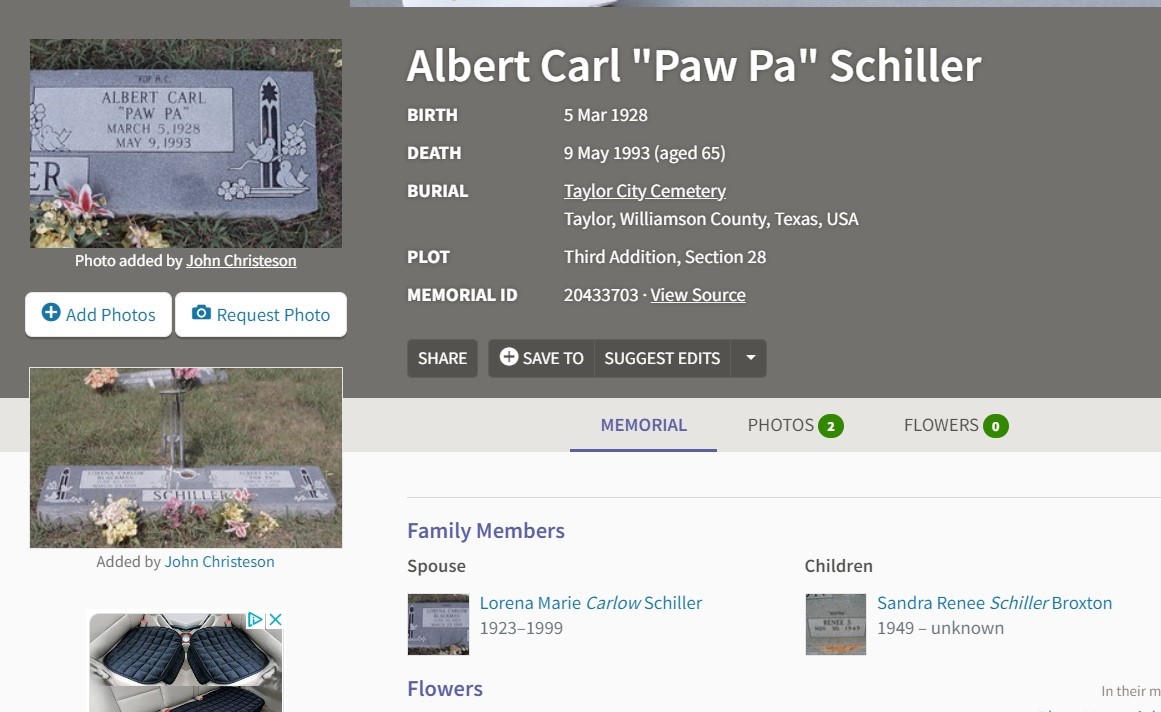The width and height of the screenshot is (1161, 712).
Task: Close the ad using the X icon
Action: [275, 619]
